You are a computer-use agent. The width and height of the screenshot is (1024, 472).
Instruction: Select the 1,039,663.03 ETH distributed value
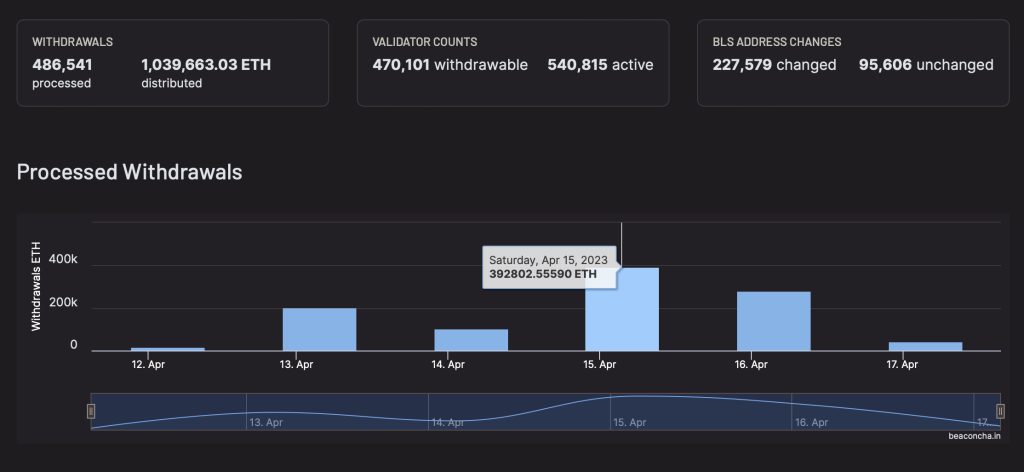coord(206,65)
